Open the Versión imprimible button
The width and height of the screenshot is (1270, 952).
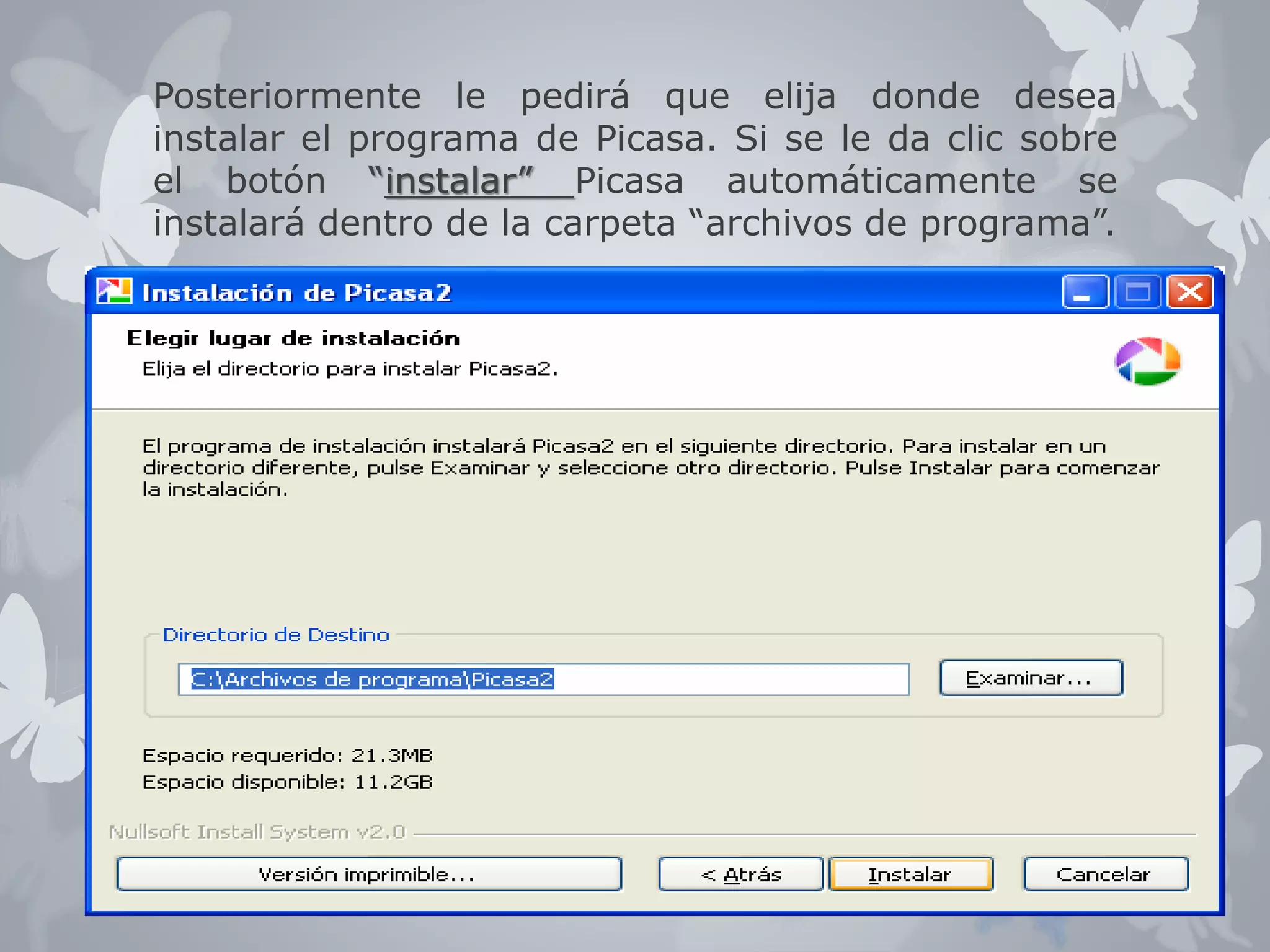pos(369,875)
